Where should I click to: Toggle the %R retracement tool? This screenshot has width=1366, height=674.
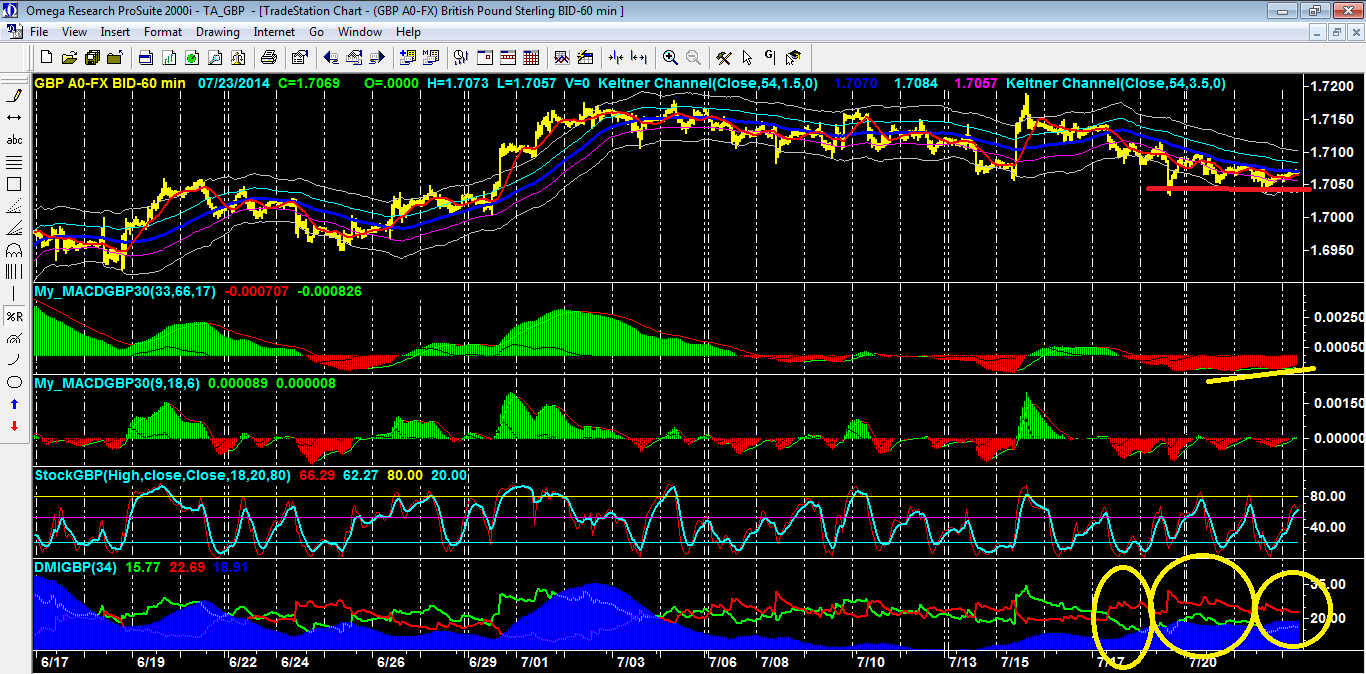tap(14, 316)
